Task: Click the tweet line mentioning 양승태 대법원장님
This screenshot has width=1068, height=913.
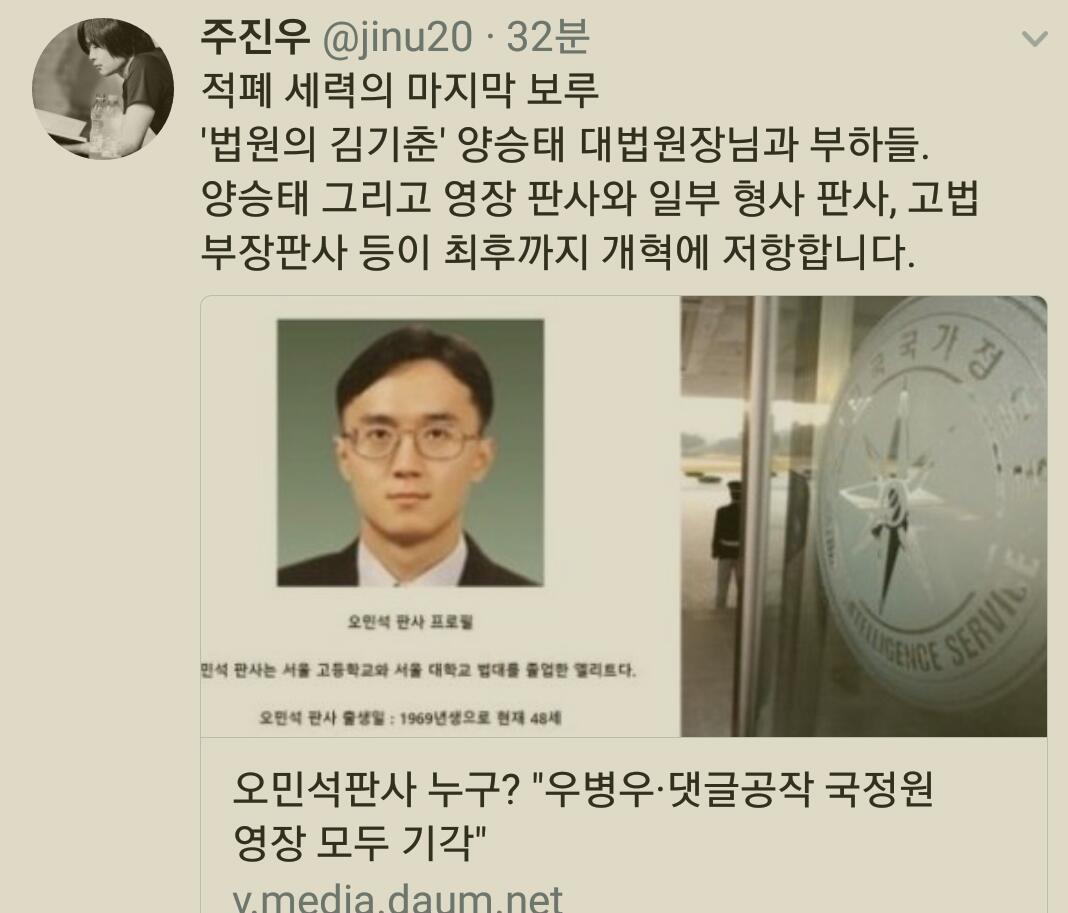Action: [565, 144]
